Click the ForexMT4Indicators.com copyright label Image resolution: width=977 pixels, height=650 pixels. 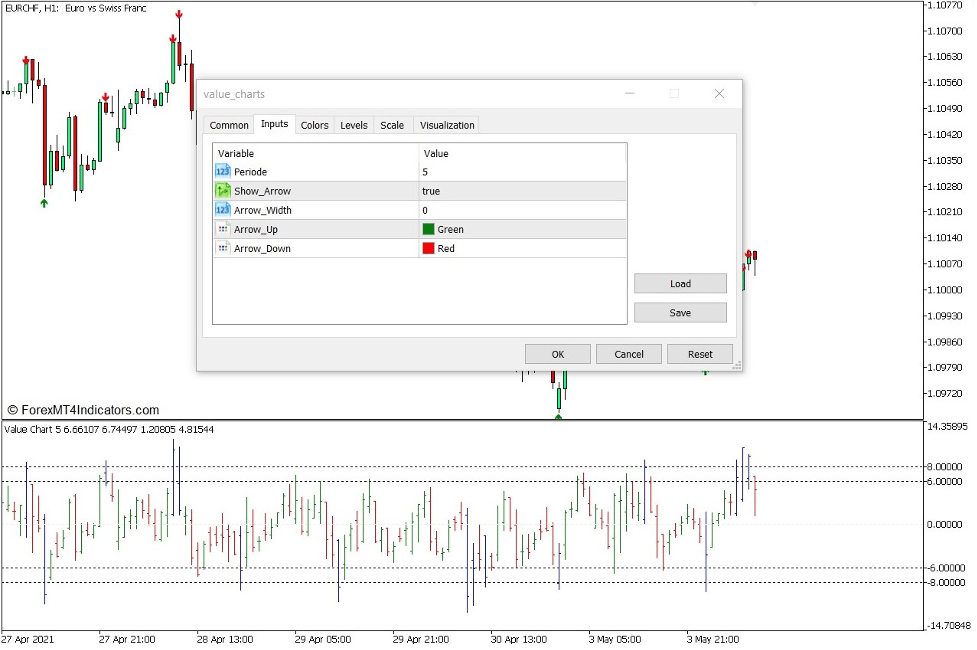click(84, 410)
